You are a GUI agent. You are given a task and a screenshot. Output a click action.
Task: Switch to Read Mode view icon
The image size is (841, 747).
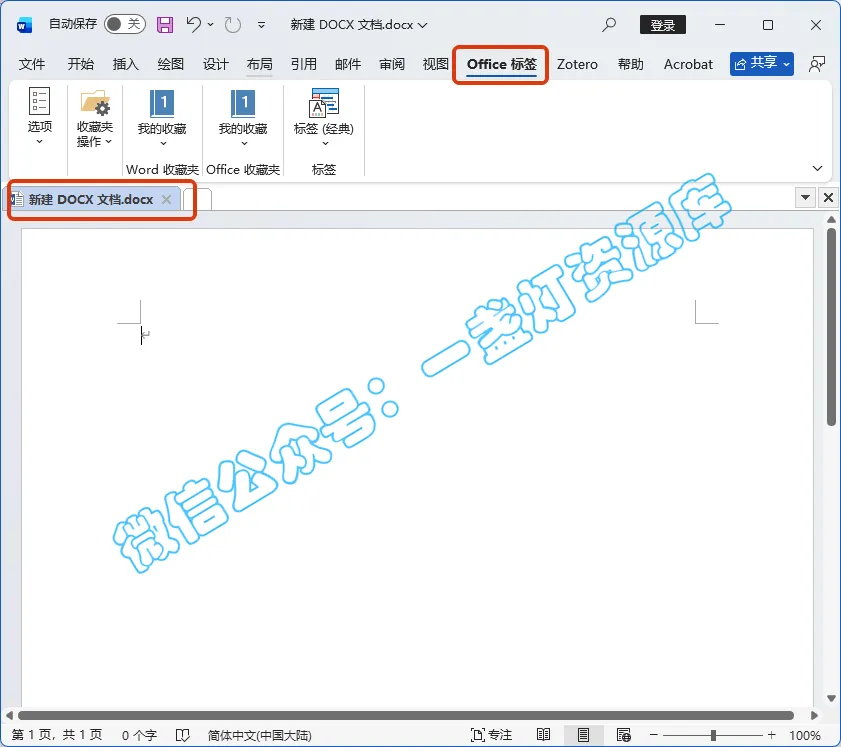coord(543,734)
